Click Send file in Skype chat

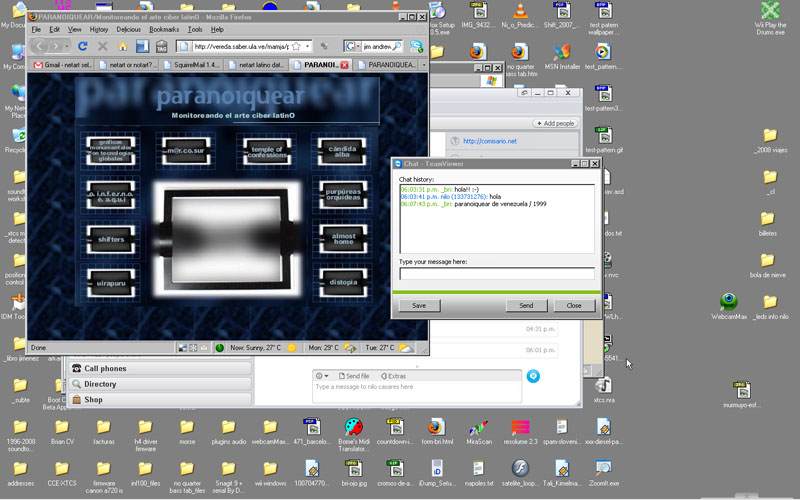(x=354, y=376)
